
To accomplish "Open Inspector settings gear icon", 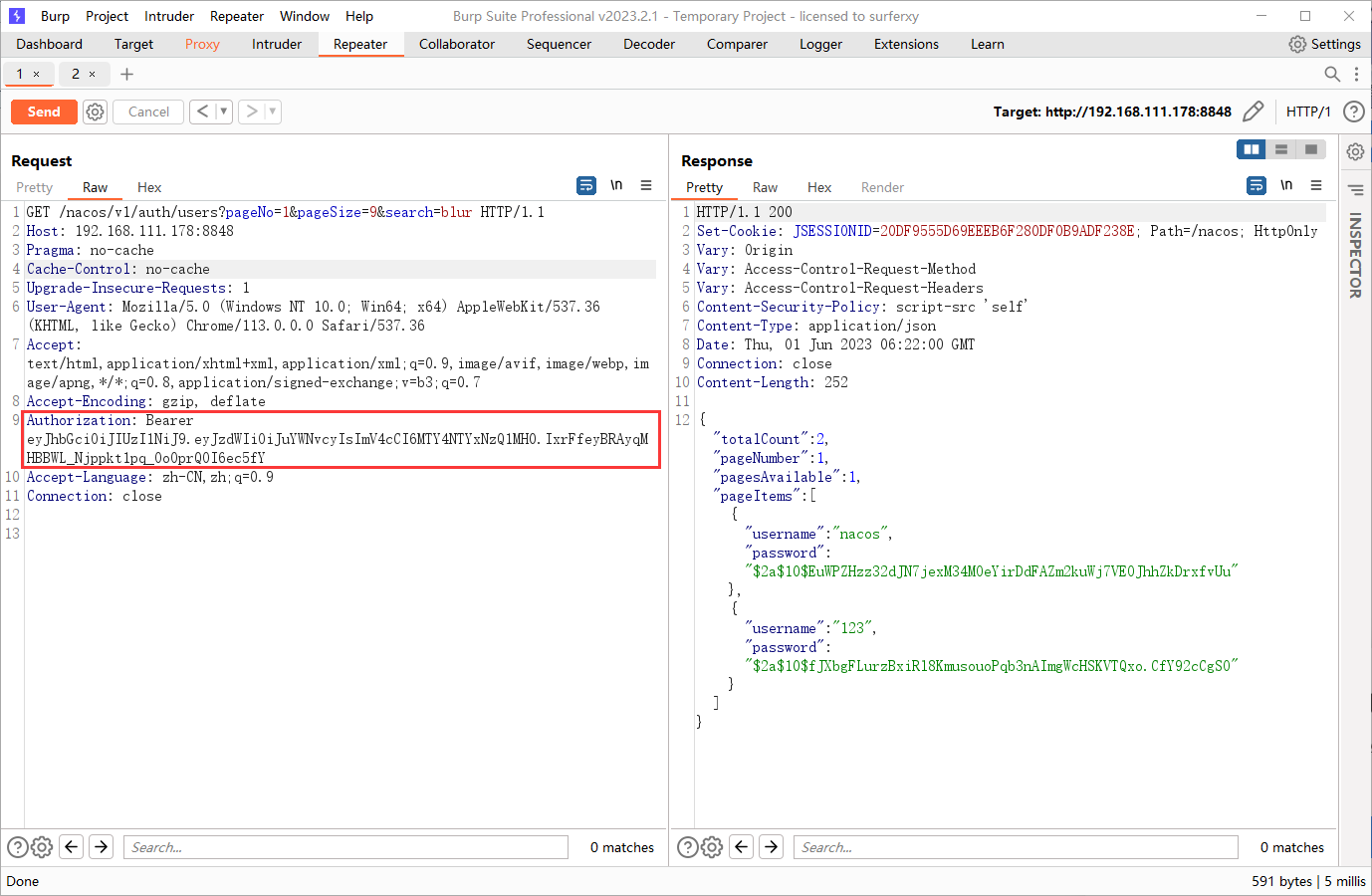I will click(1355, 152).
